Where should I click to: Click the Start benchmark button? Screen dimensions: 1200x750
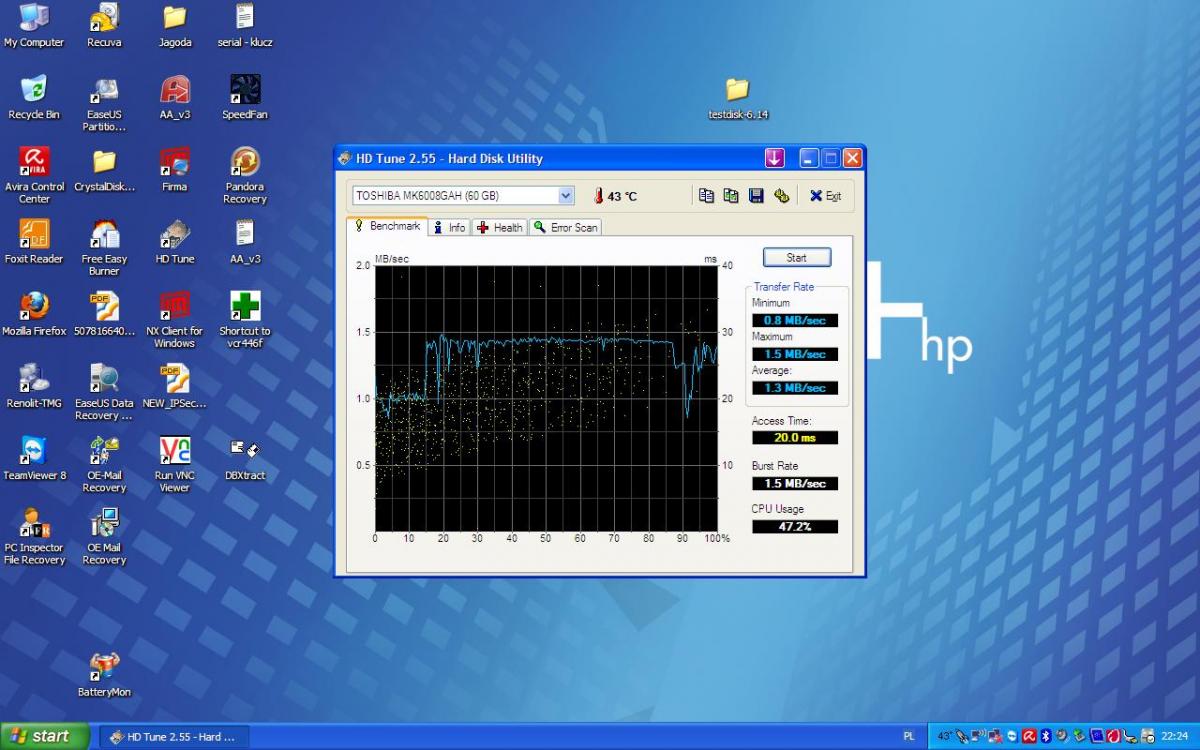pyautogui.click(x=797, y=257)
